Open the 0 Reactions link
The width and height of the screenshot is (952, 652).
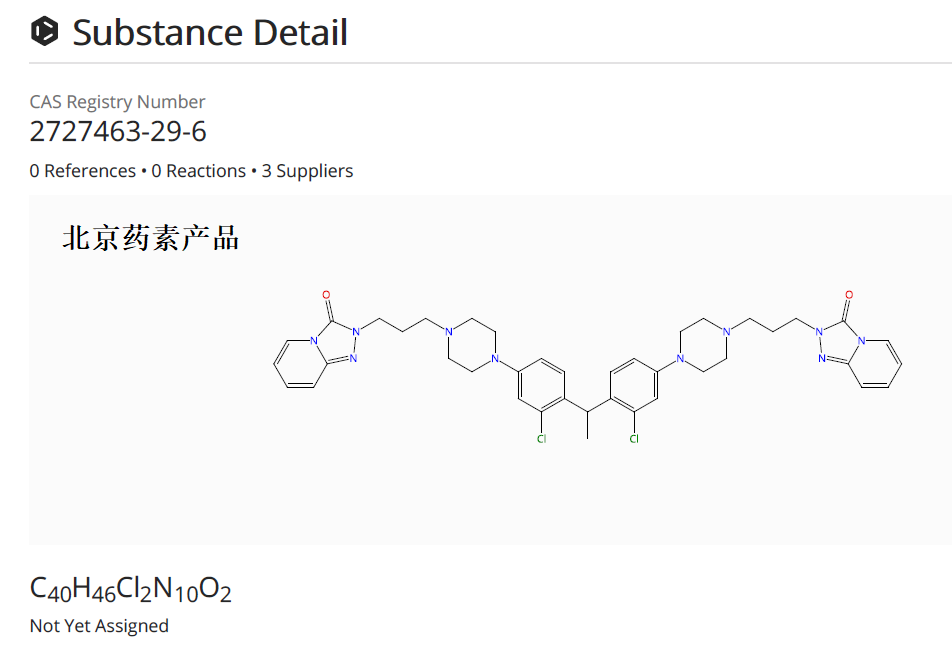199,171
